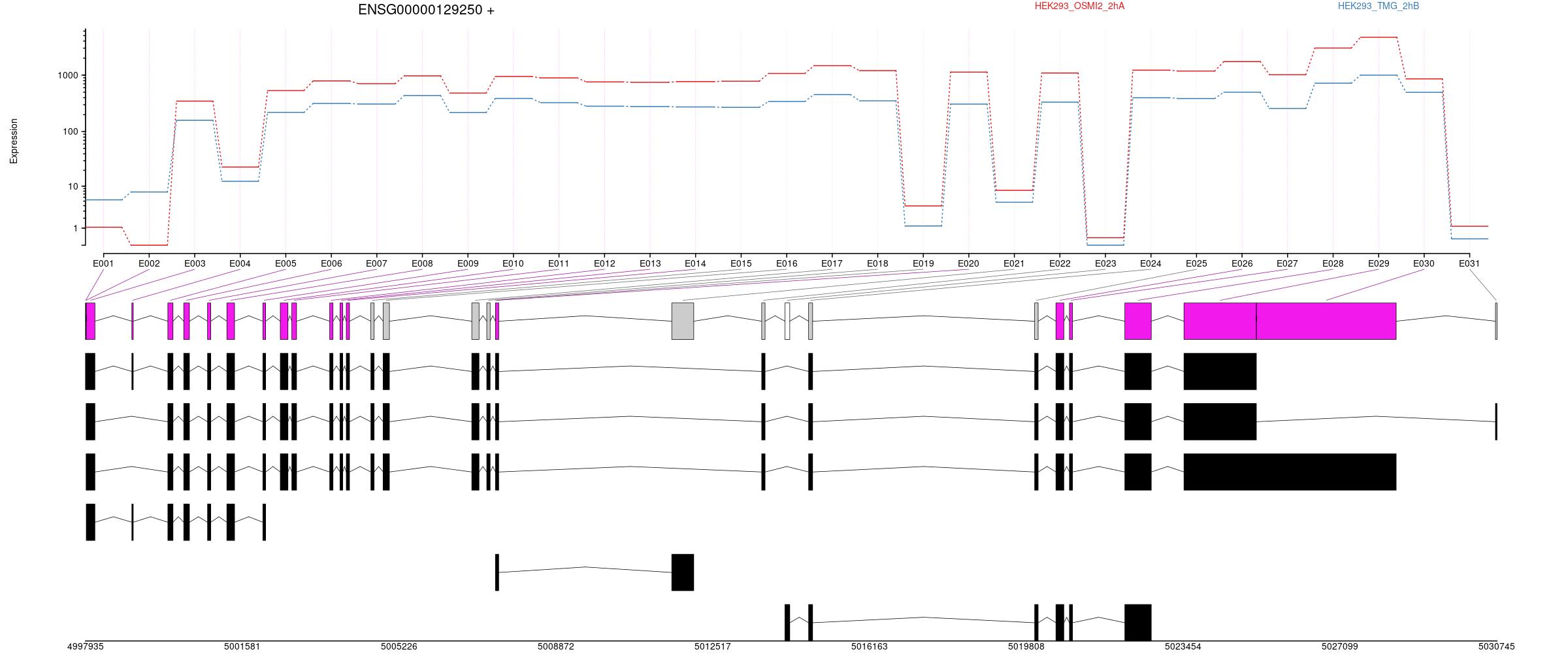Click exon label E031
The height and width of the screenshot is (660, 1568).
coord(1469,264)
